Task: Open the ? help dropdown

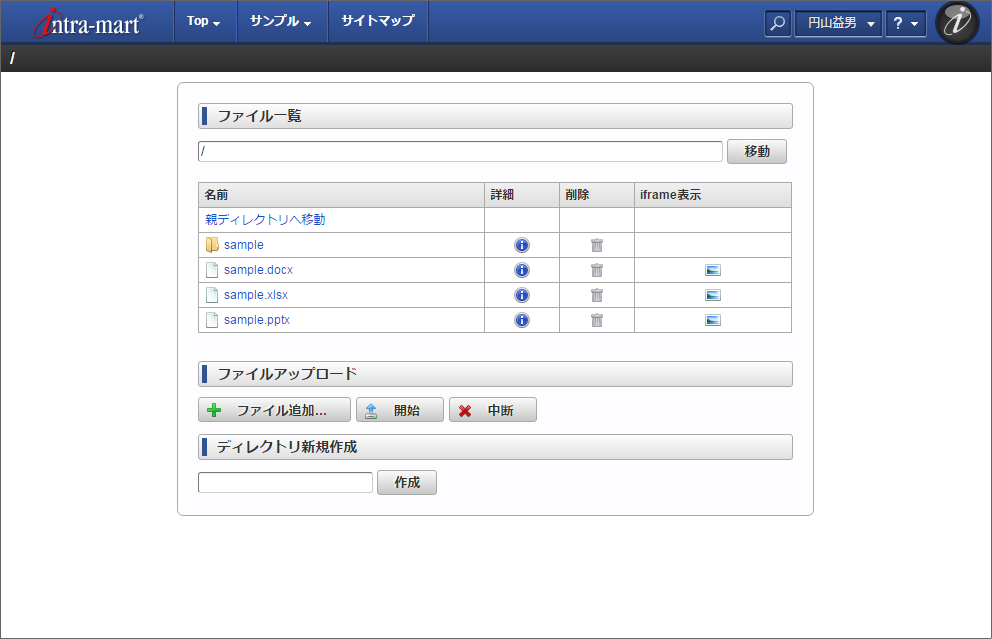Action: click(905, 23)
